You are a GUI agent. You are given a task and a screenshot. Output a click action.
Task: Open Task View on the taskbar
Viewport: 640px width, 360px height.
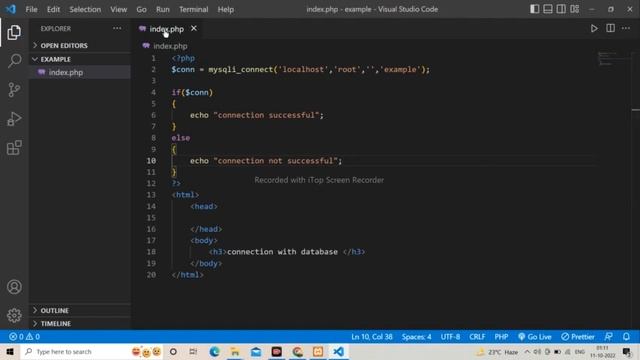coord(193,351)
